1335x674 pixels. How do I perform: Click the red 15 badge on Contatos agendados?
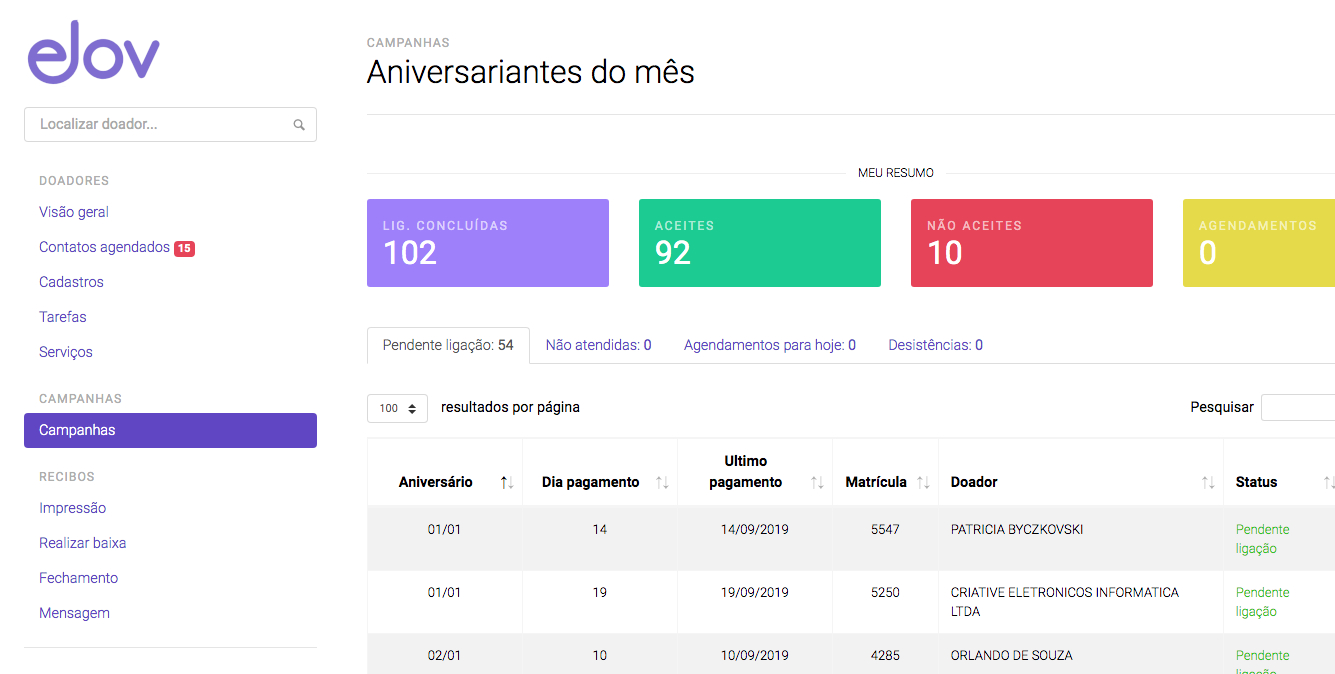click(x=184, y=248)
